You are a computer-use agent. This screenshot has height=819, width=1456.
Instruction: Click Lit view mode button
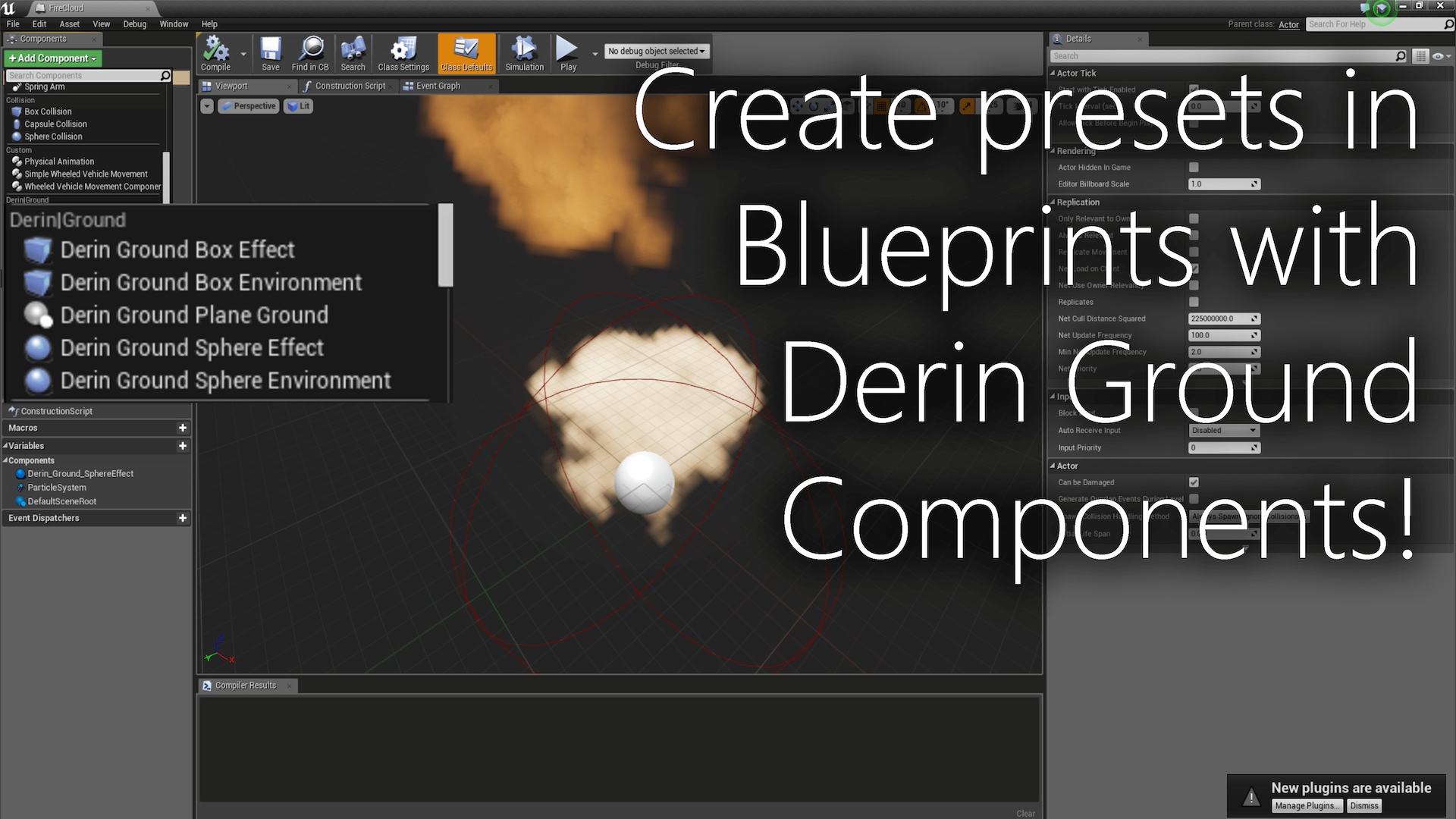click(299, 106)
